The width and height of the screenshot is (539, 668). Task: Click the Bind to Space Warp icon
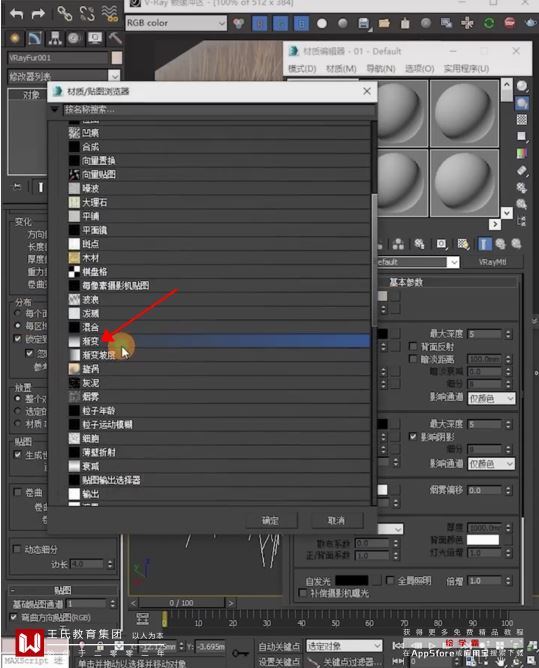click(110, 14)
